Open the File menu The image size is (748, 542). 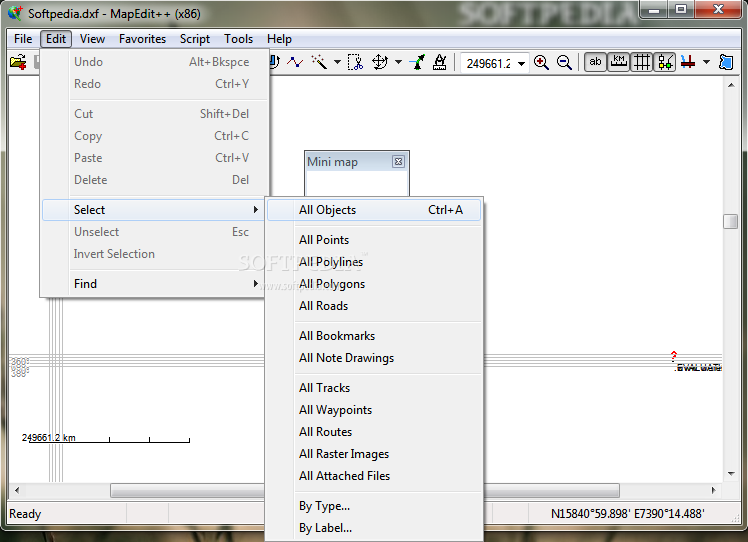(x=23, y=39)
